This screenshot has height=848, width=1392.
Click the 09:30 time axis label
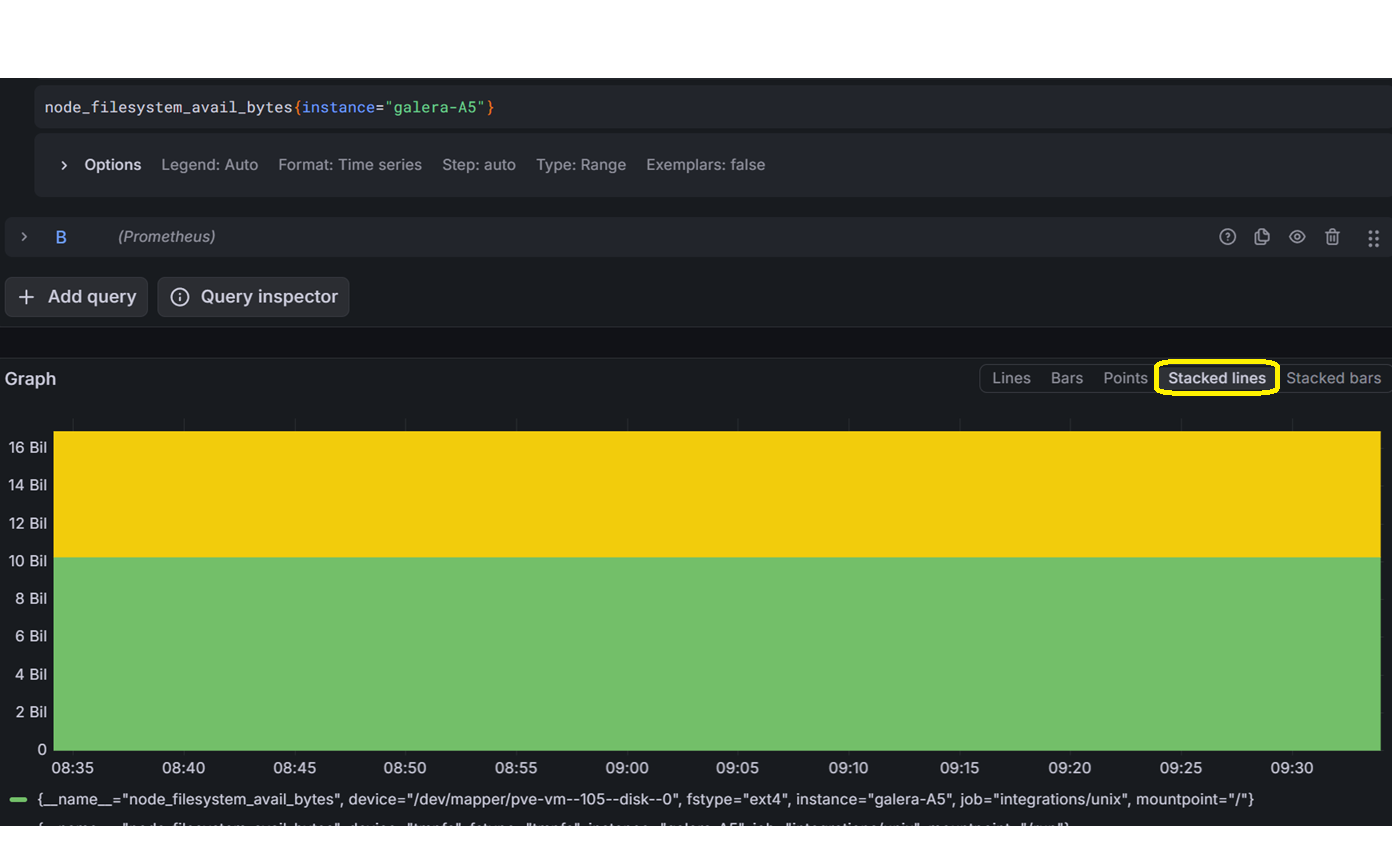[x=1292, y=768]
